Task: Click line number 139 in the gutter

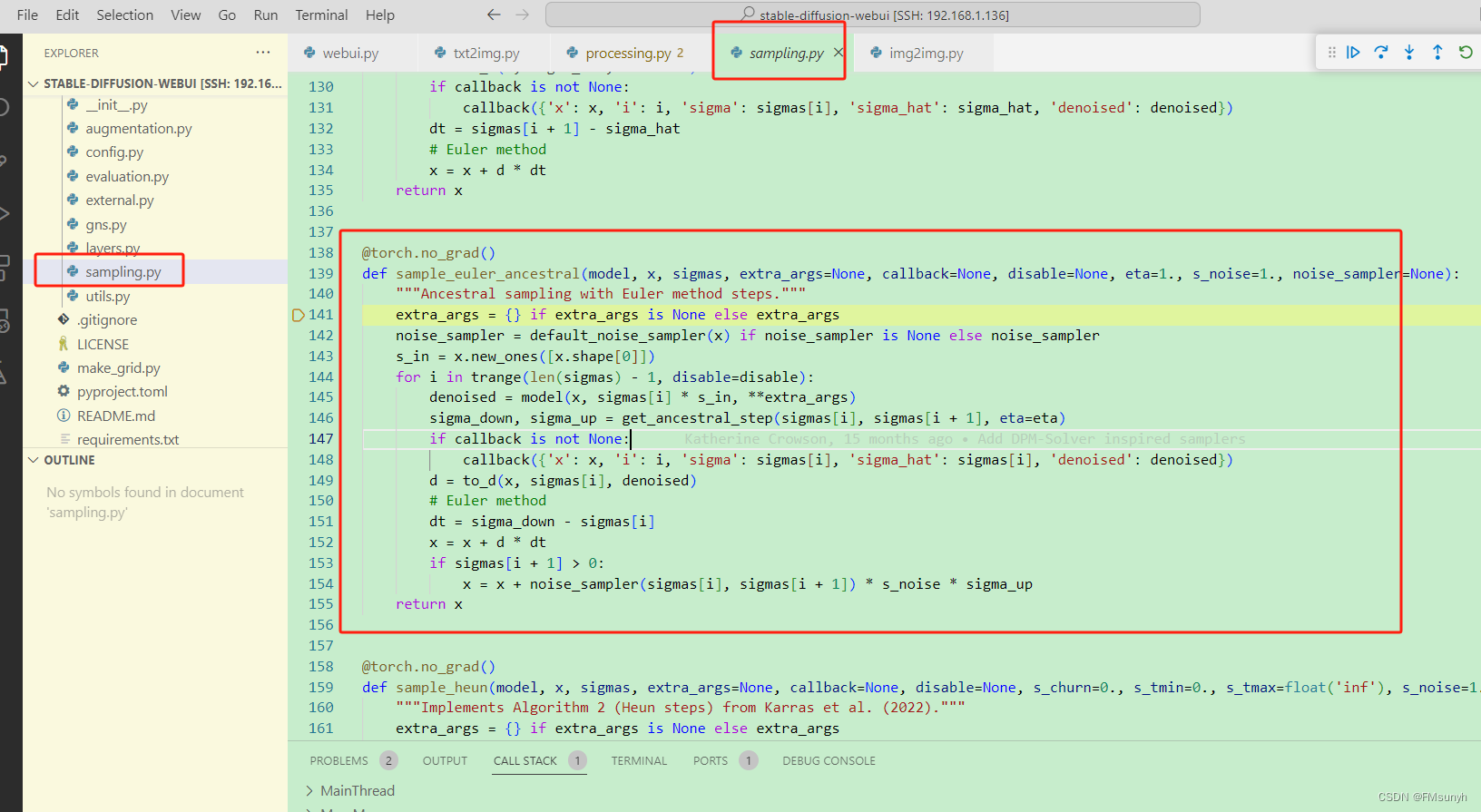Action: pos(321,273)
